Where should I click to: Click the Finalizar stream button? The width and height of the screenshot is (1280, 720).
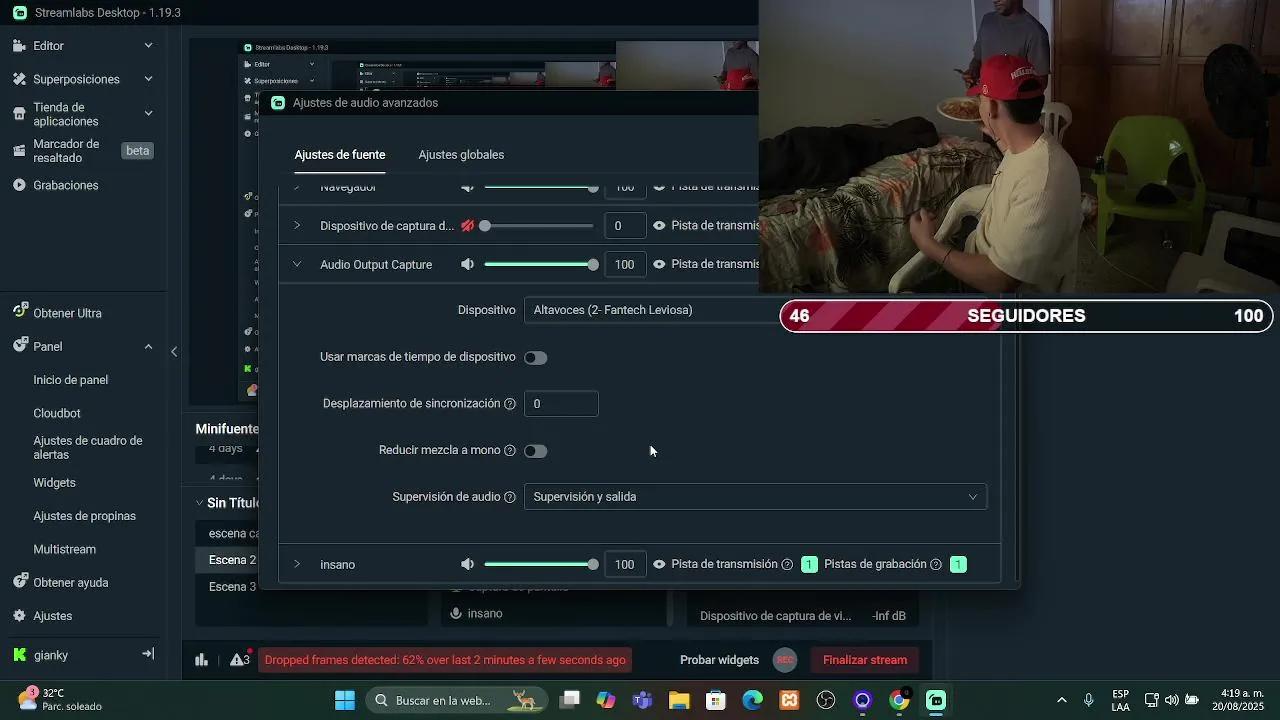[865, 660]
